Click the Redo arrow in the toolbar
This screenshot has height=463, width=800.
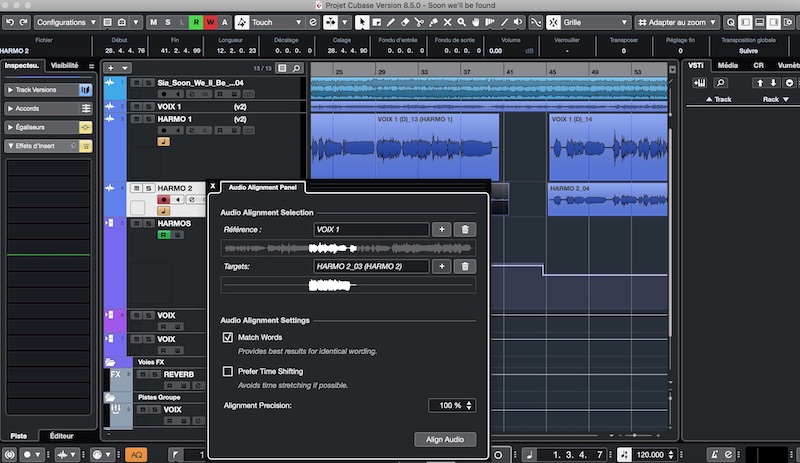click(23, 22)
